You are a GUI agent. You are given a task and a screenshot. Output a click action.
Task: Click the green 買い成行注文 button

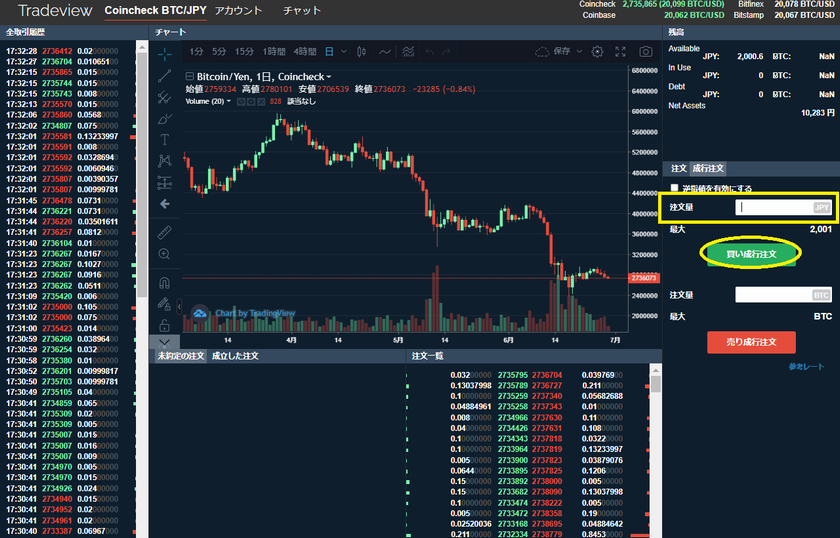click(x=749, y=254)
